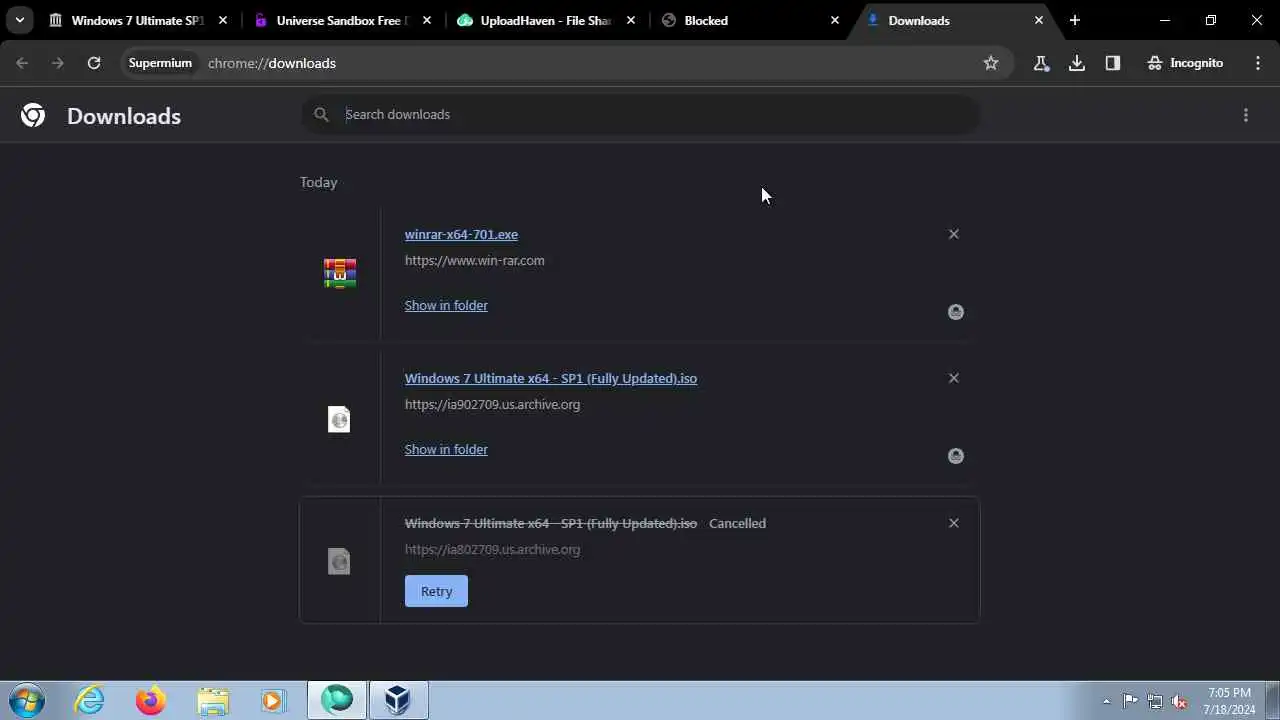The image size is (1280, 720).
Task: Show winrar-x64-701.exe in folder
Action: point(446,305)
